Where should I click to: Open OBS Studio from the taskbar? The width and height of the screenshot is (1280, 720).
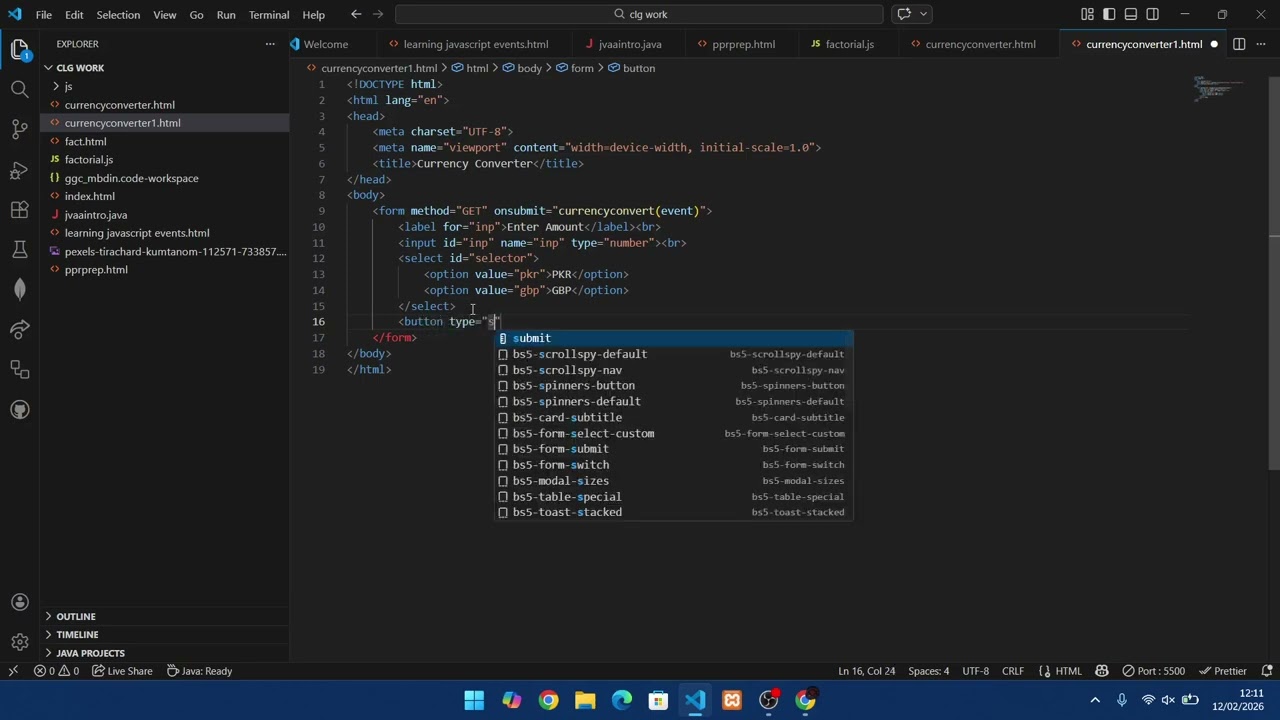point(769,700)
